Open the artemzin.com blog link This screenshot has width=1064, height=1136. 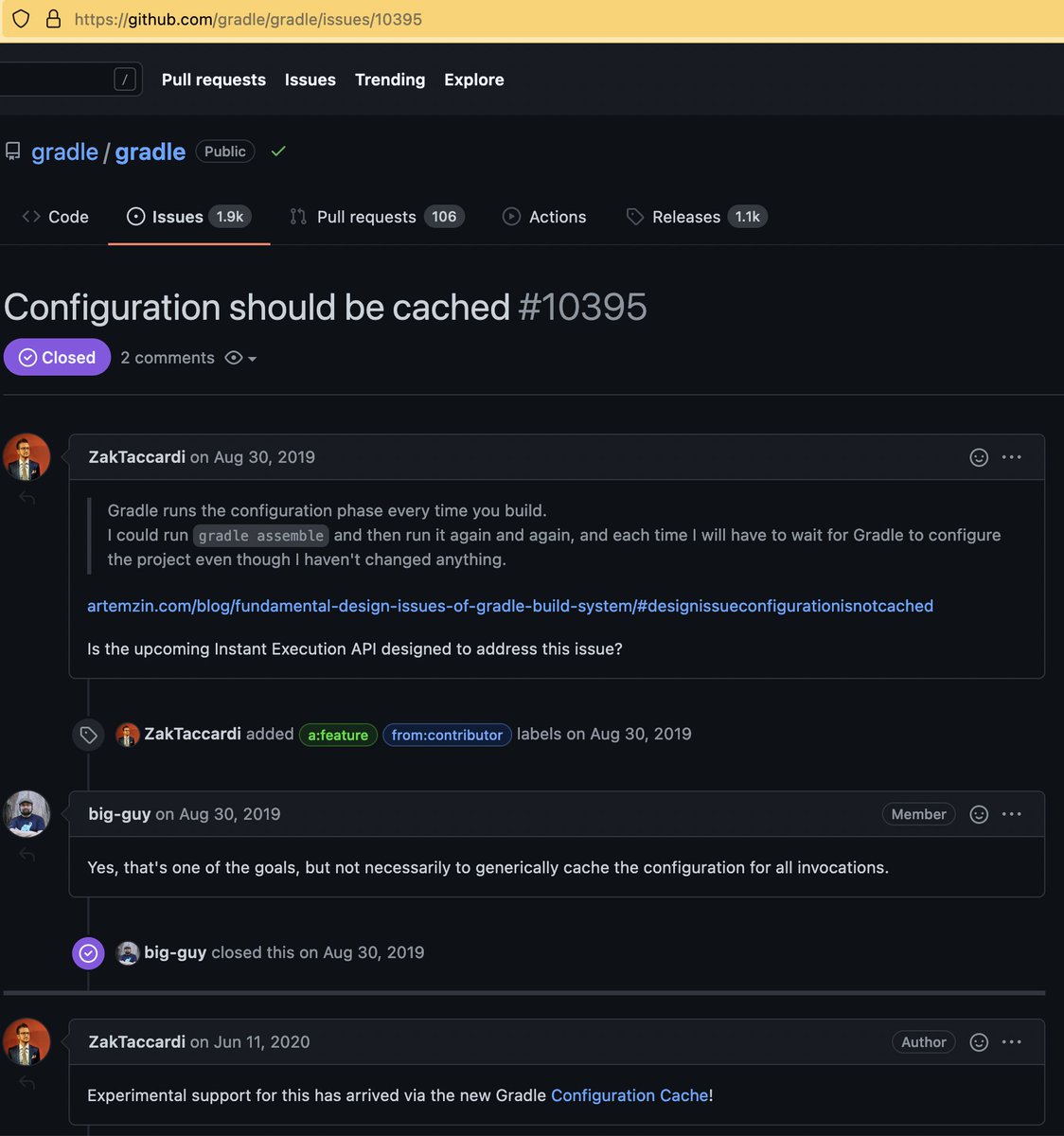pyautogui.click(x=510, y=606)
